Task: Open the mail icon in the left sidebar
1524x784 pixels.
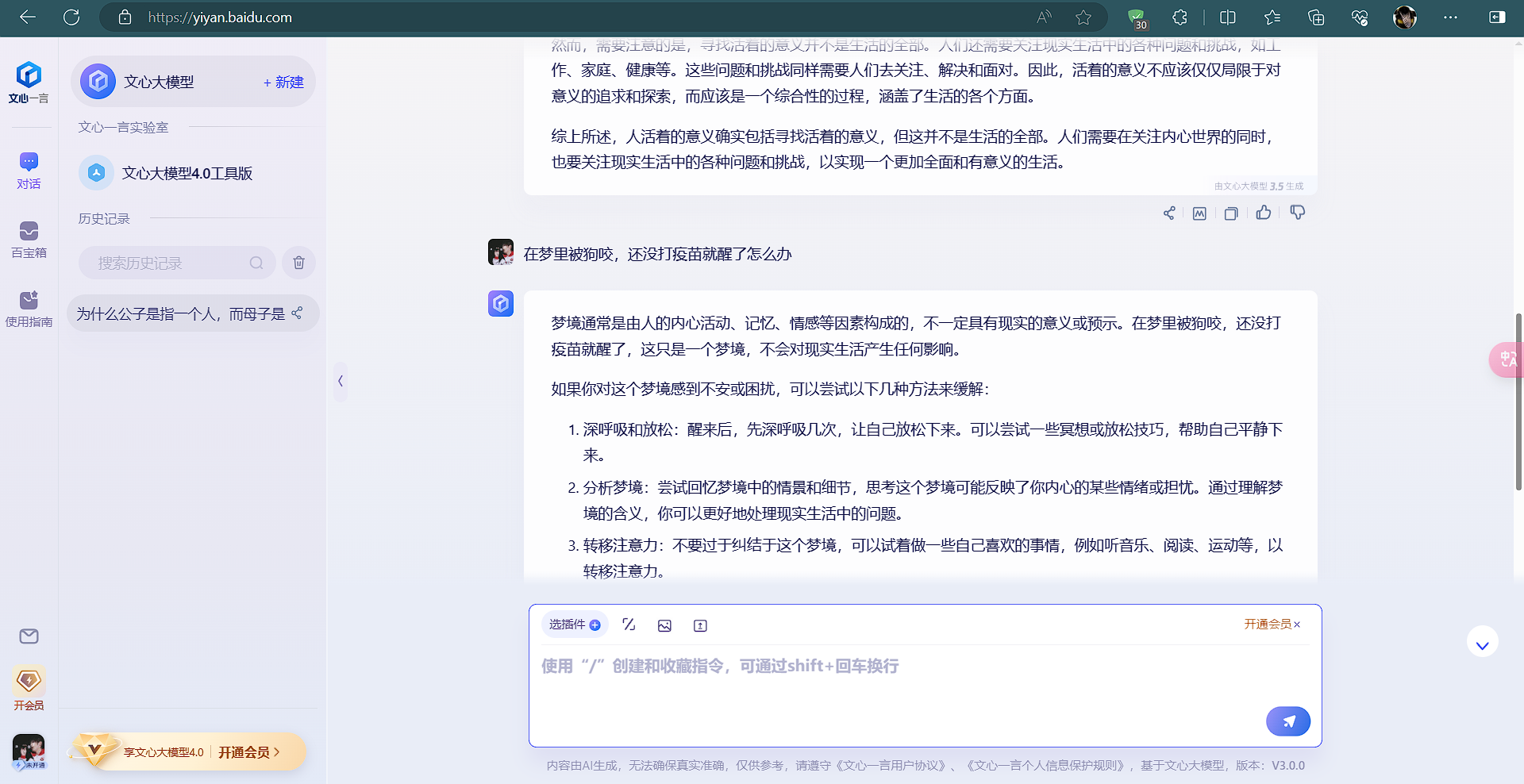Action: (x=29, y=636)
